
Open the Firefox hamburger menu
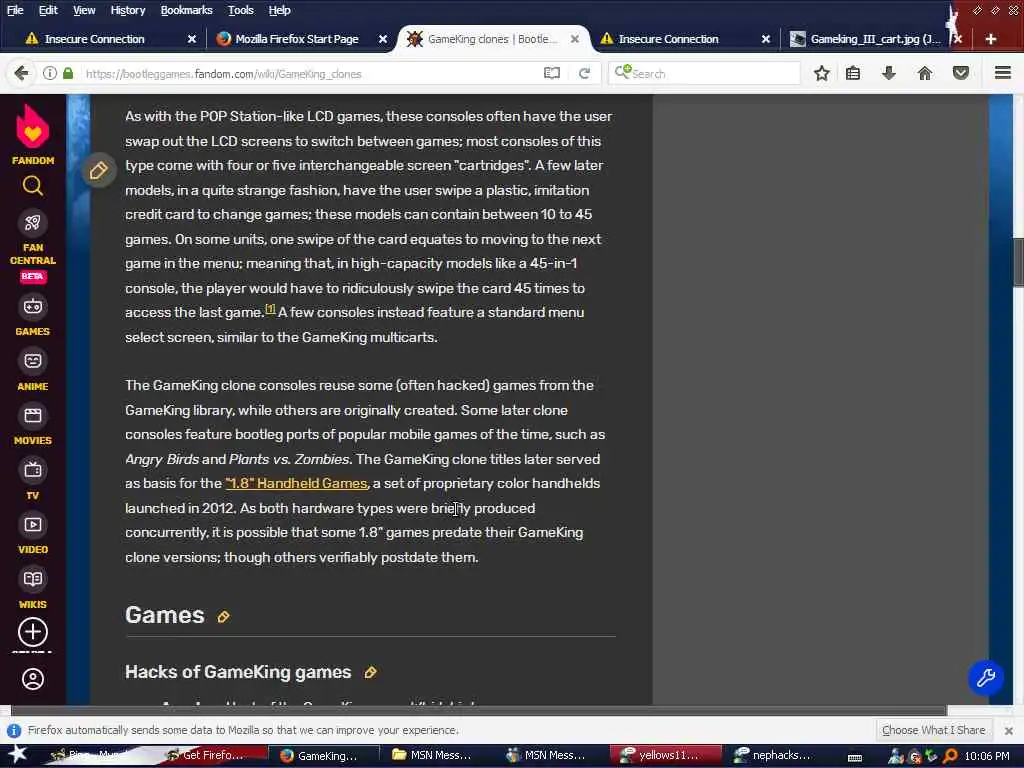[1003, 73]
